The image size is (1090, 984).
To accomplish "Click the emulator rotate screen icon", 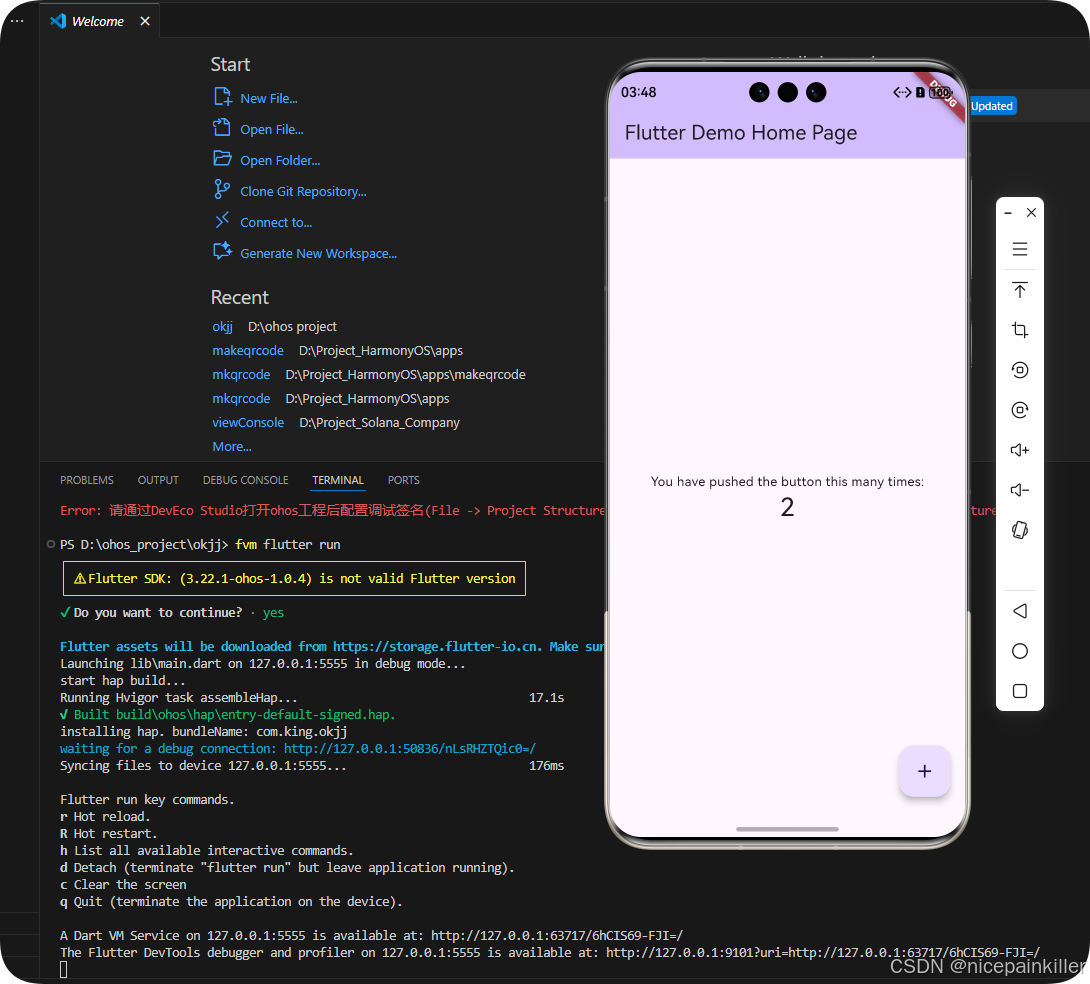I will coord(1020,370).
